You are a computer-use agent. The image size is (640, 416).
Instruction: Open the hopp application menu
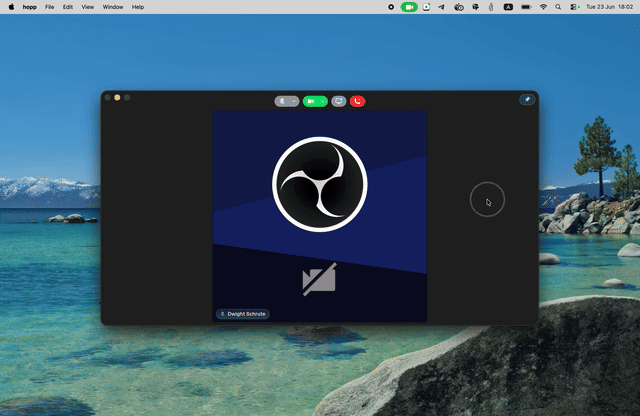click(29, 7)
